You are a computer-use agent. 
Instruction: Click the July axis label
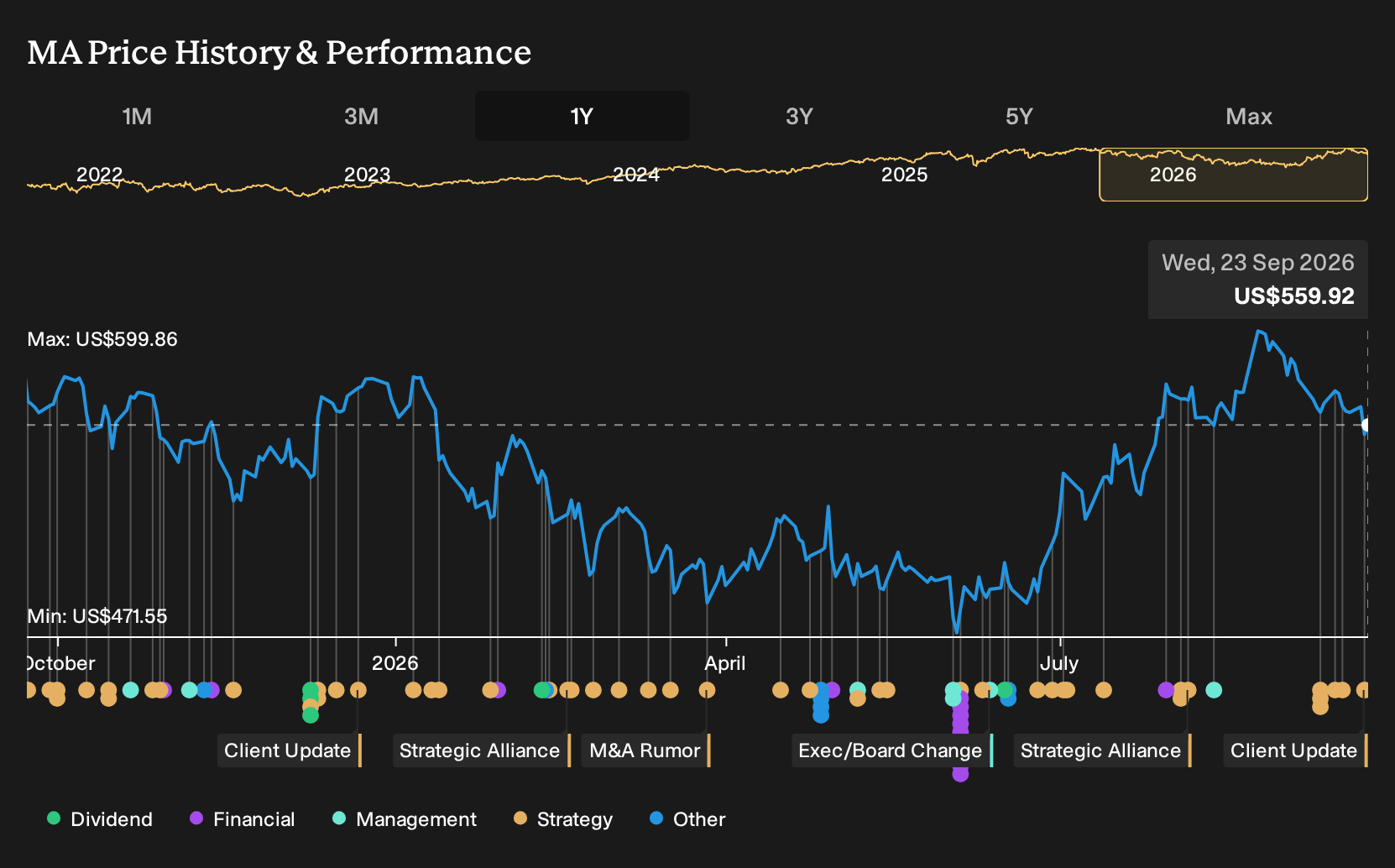point(1059,663)
